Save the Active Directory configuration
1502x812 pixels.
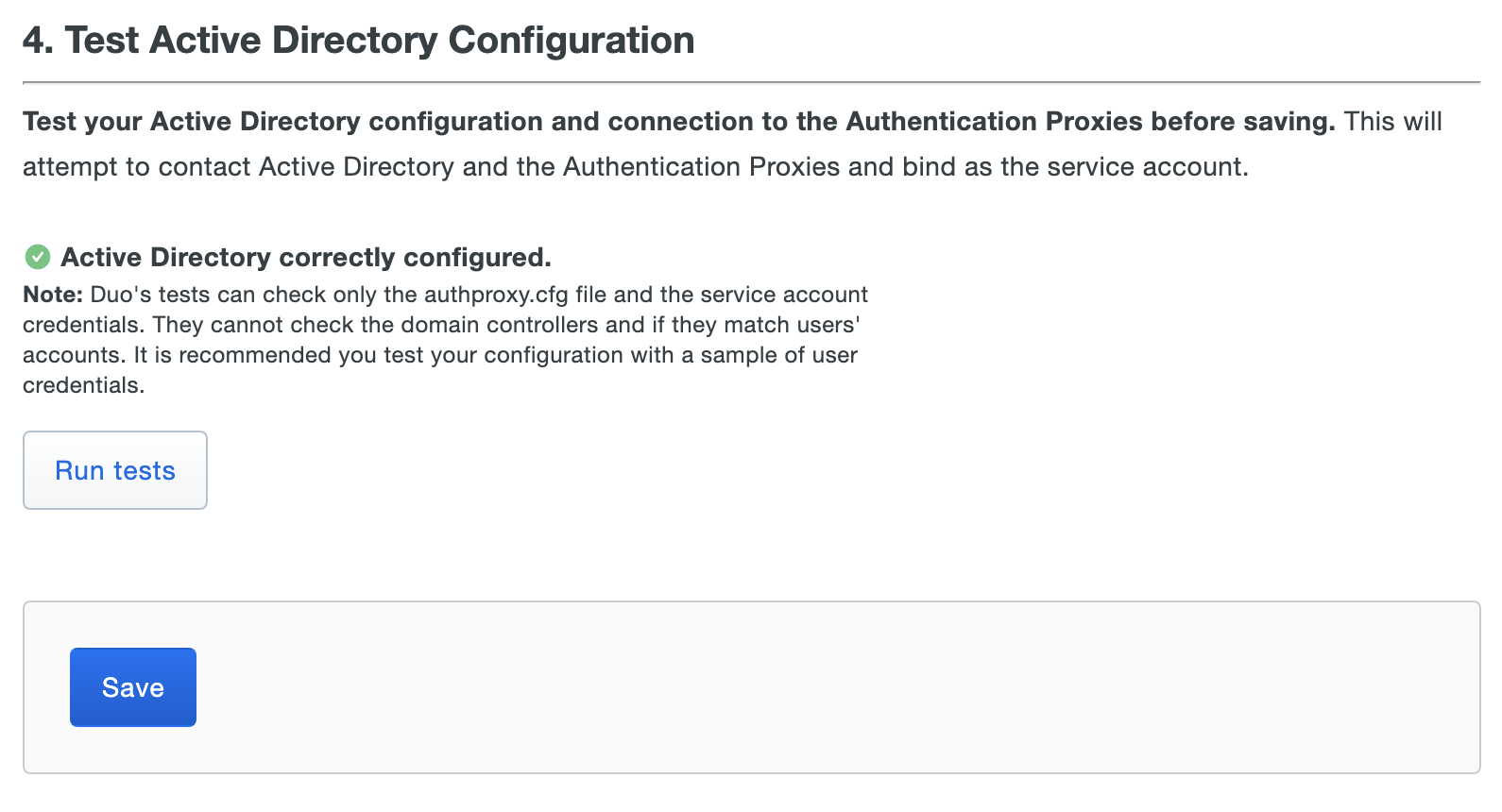[133, 687]
